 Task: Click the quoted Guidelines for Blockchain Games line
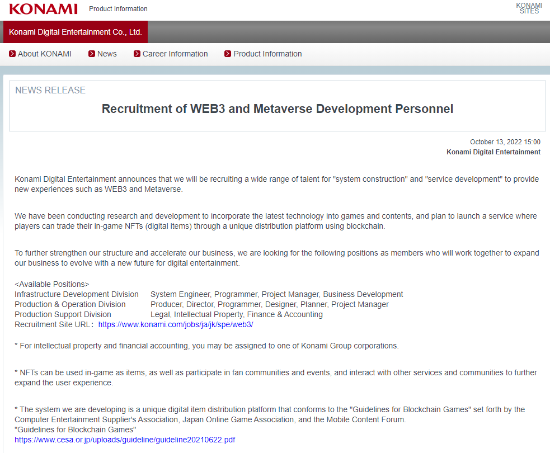click(x=75, y=429)
